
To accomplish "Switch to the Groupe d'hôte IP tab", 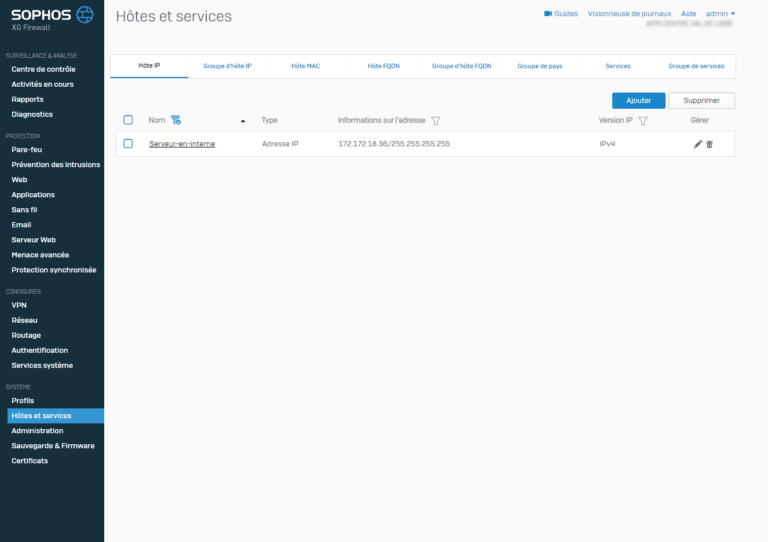I will pos(227,66).
